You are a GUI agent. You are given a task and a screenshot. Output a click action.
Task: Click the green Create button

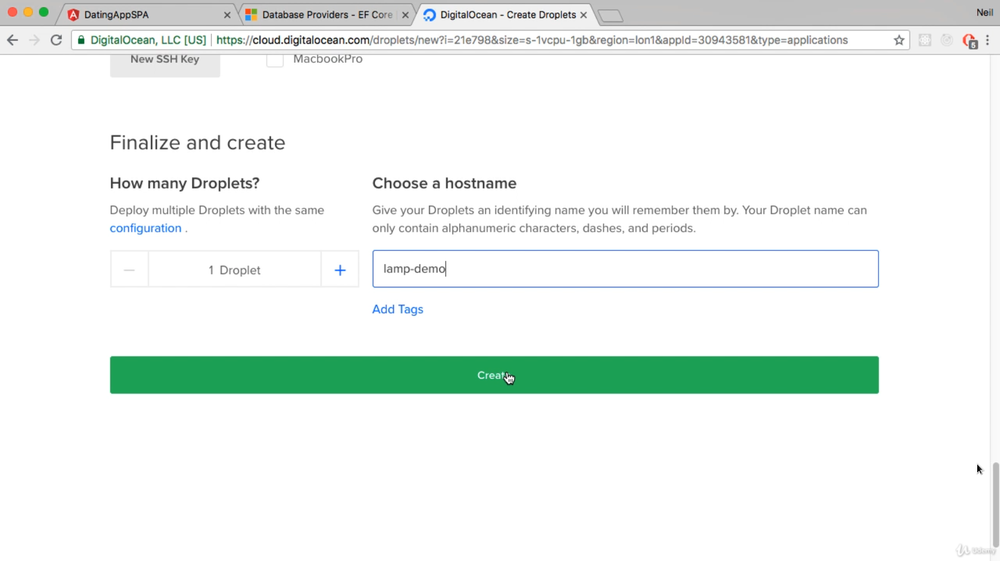(x=494, y=375)
